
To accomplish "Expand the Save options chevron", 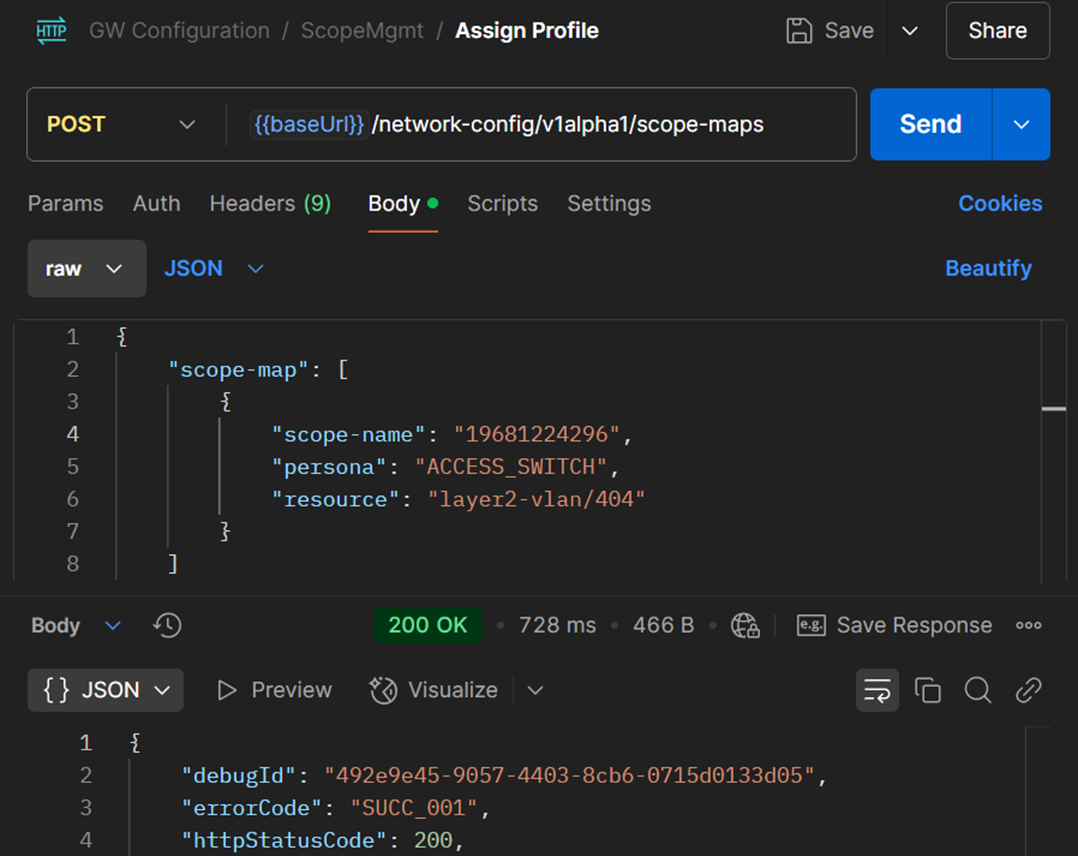I will (x=910, y=31).
